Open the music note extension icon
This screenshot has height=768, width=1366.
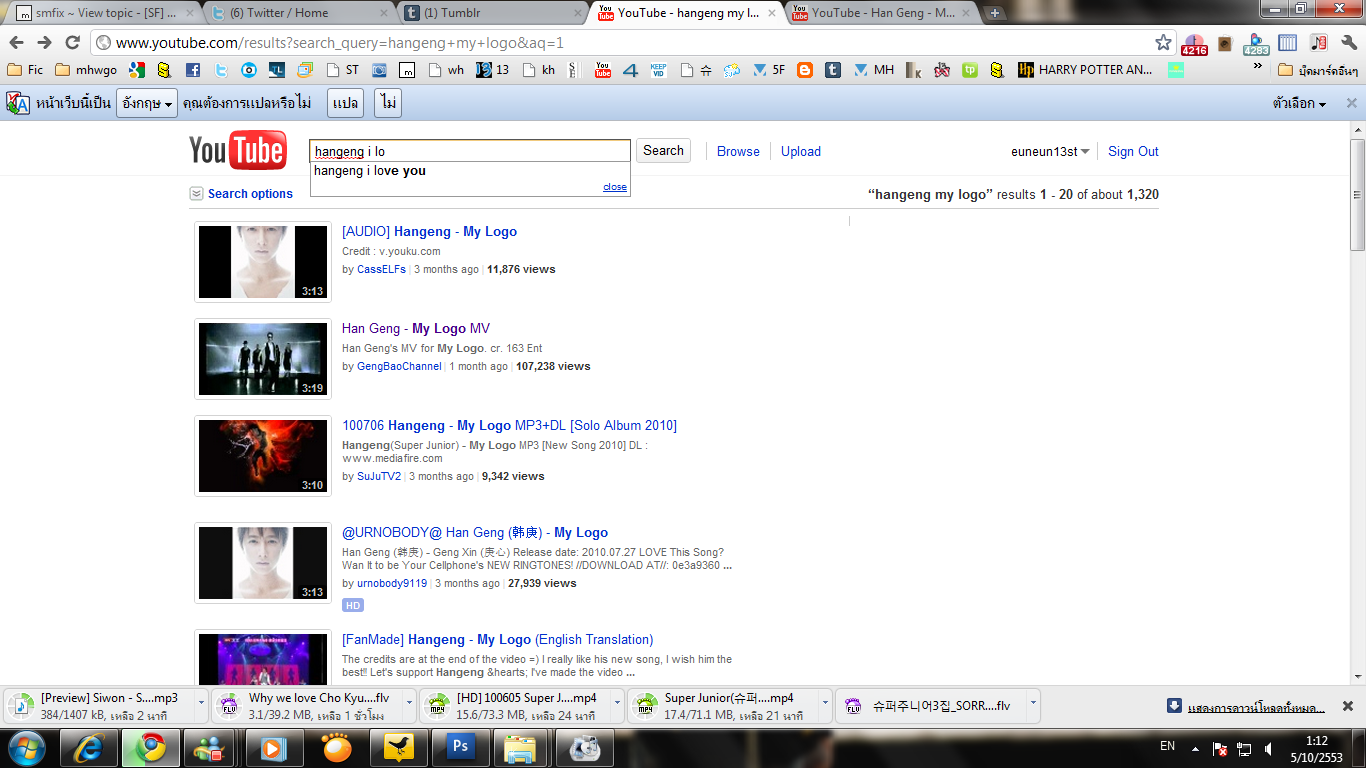coord(1319,43)
